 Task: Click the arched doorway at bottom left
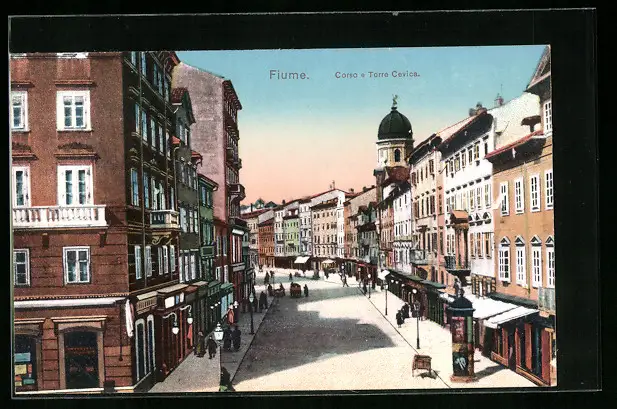[81, 358]
